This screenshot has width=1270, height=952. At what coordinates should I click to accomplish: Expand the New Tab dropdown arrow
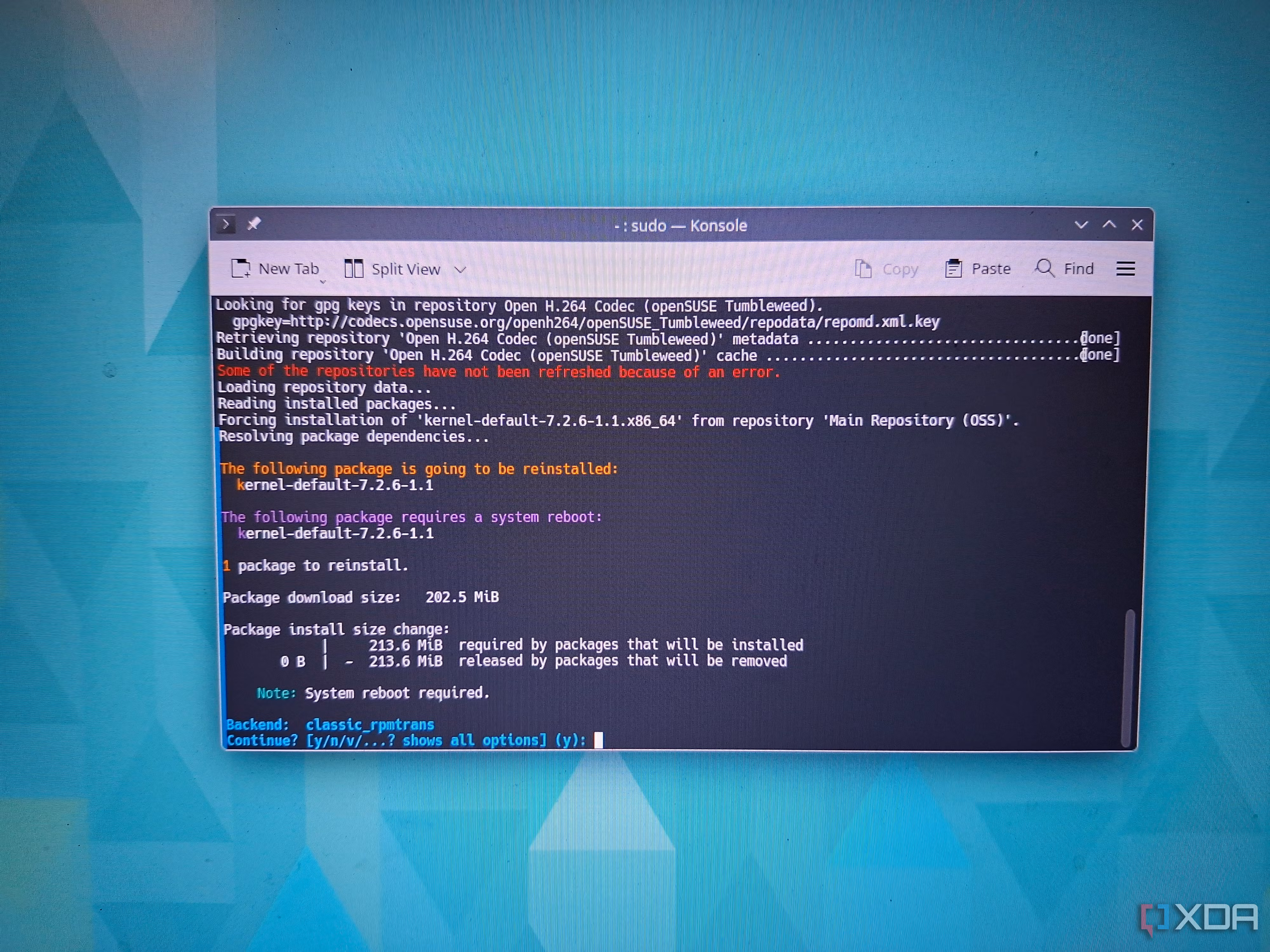pyautogui.click(x=323, y=281)
